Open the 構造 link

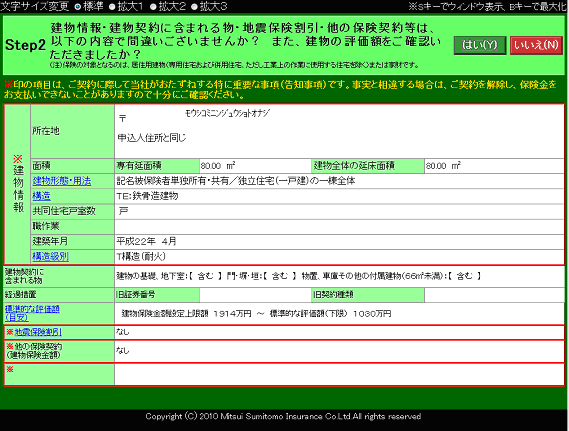(x=41, y=196)
